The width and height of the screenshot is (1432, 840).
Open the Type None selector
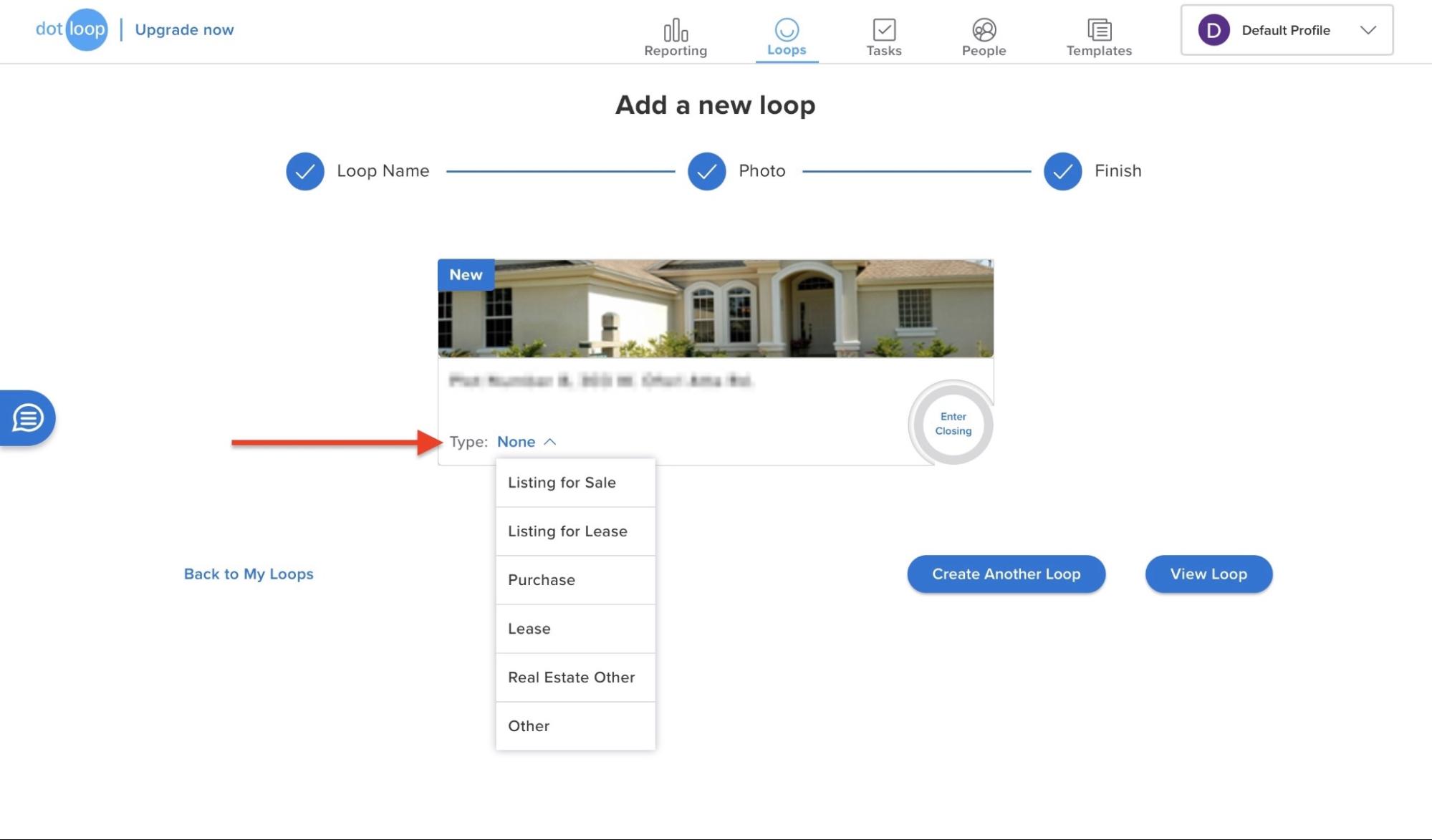pos(516,442)
